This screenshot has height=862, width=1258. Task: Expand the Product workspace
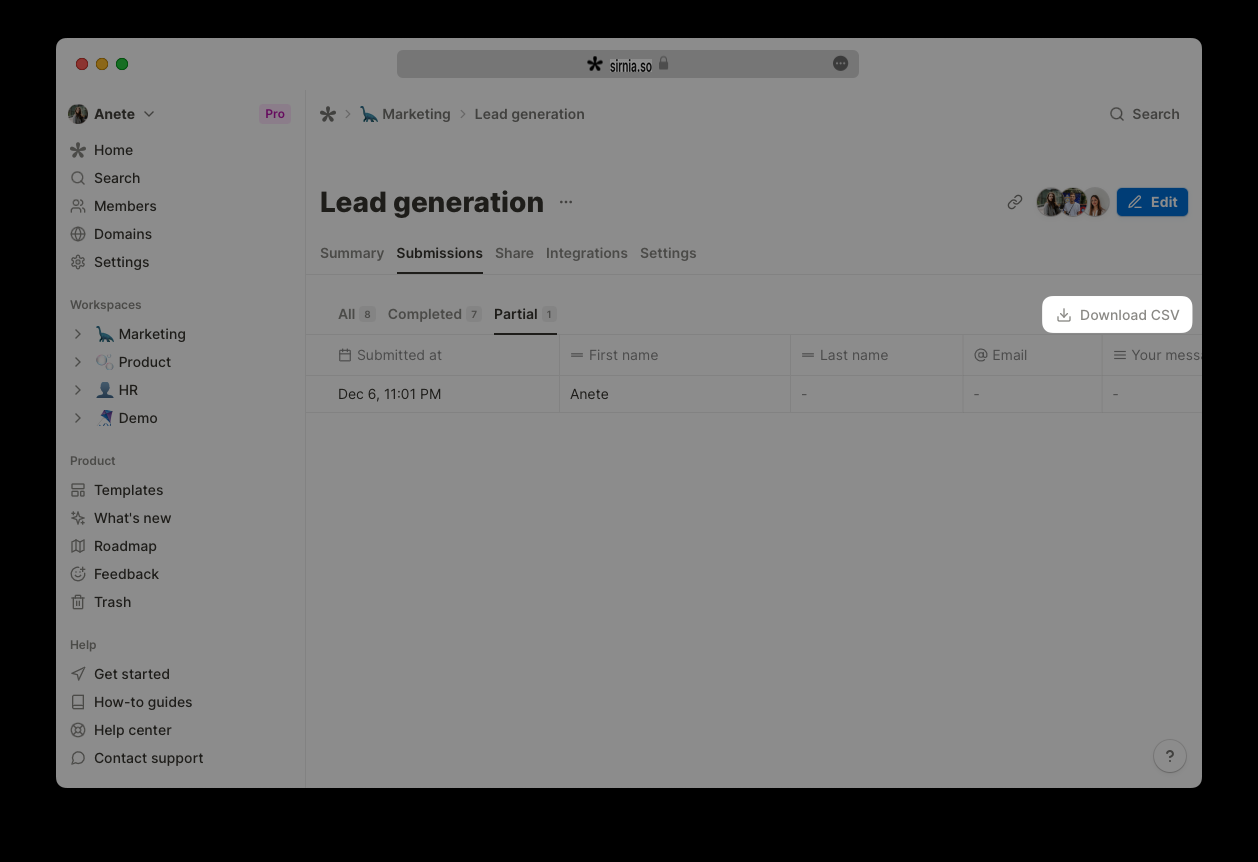click(x=78, y=362)
